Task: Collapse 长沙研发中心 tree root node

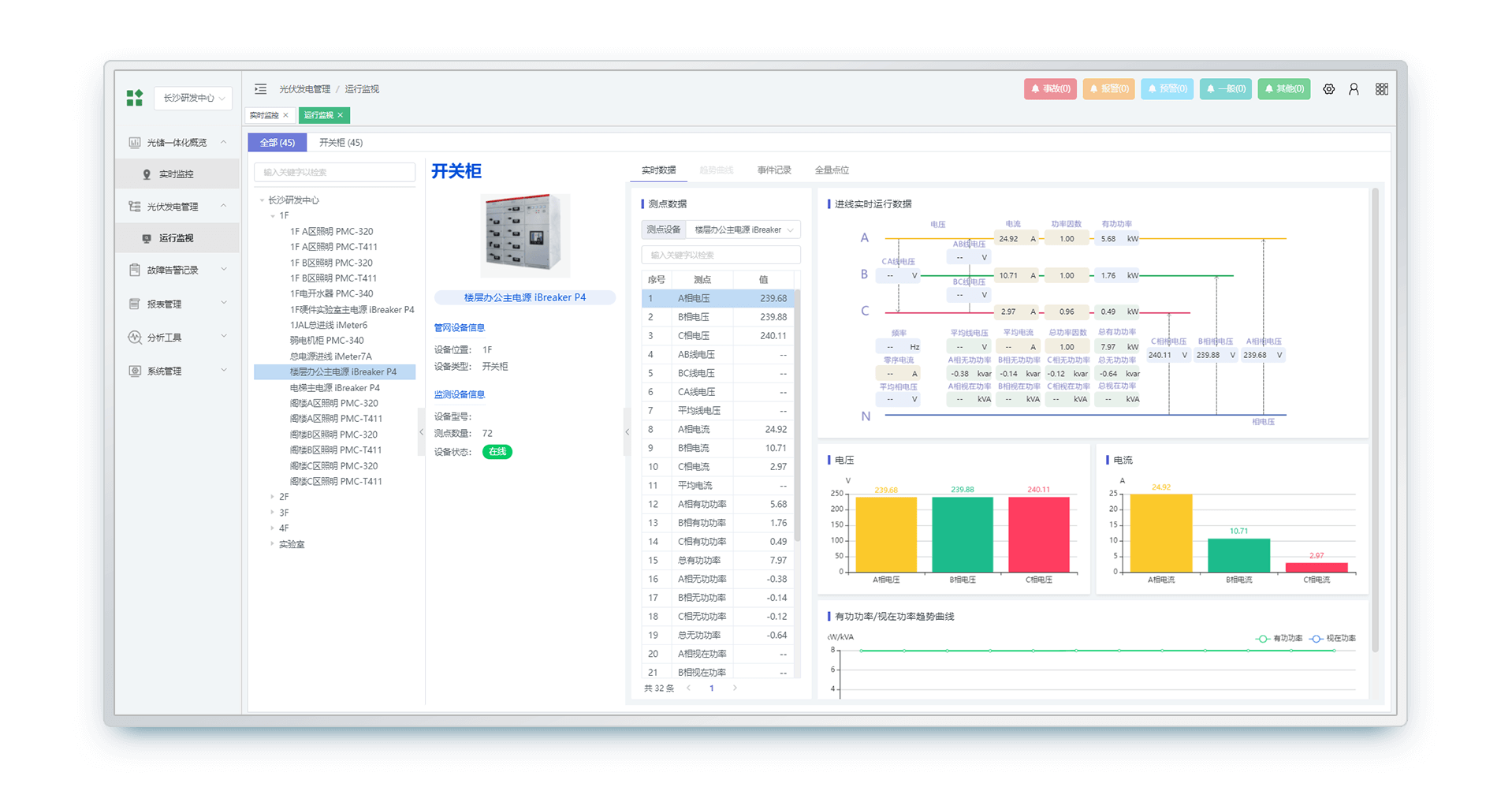Action: [263, 200]
